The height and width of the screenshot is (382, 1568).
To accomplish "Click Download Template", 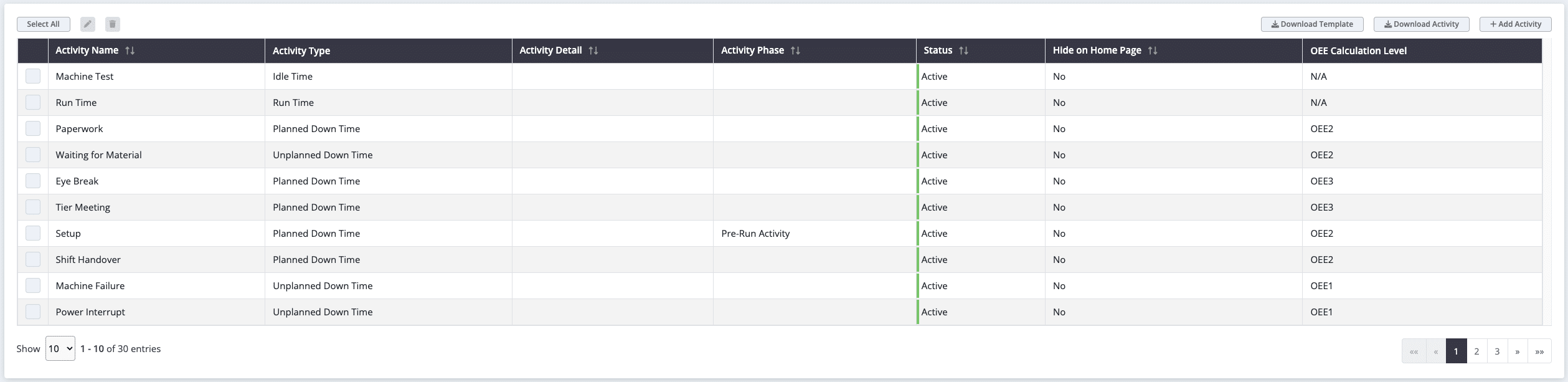I will 1311,24.
